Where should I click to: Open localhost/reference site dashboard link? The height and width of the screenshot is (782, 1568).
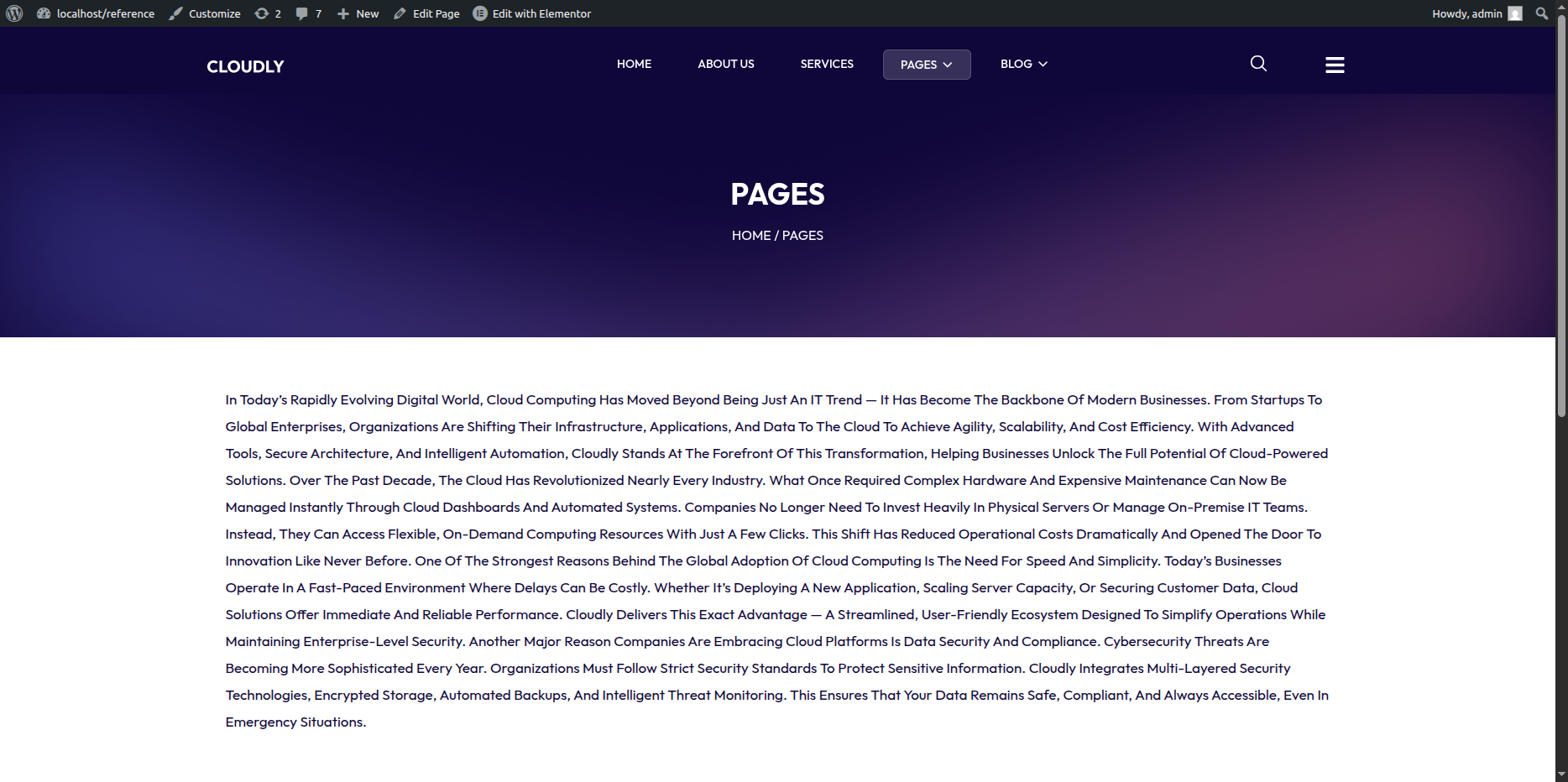coord(96,13)
